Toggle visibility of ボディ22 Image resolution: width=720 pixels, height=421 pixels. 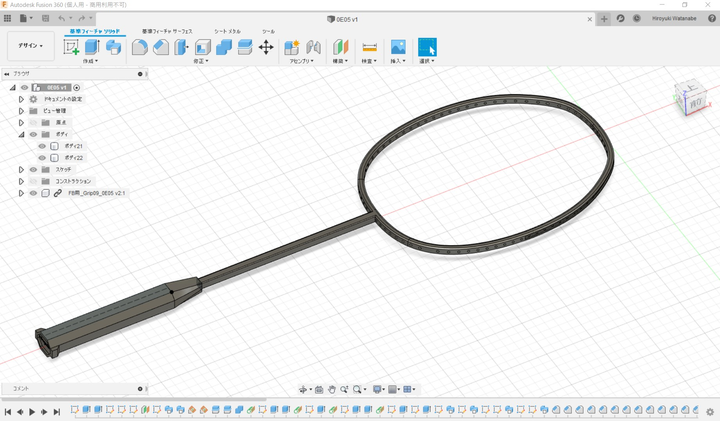point(42,158)
